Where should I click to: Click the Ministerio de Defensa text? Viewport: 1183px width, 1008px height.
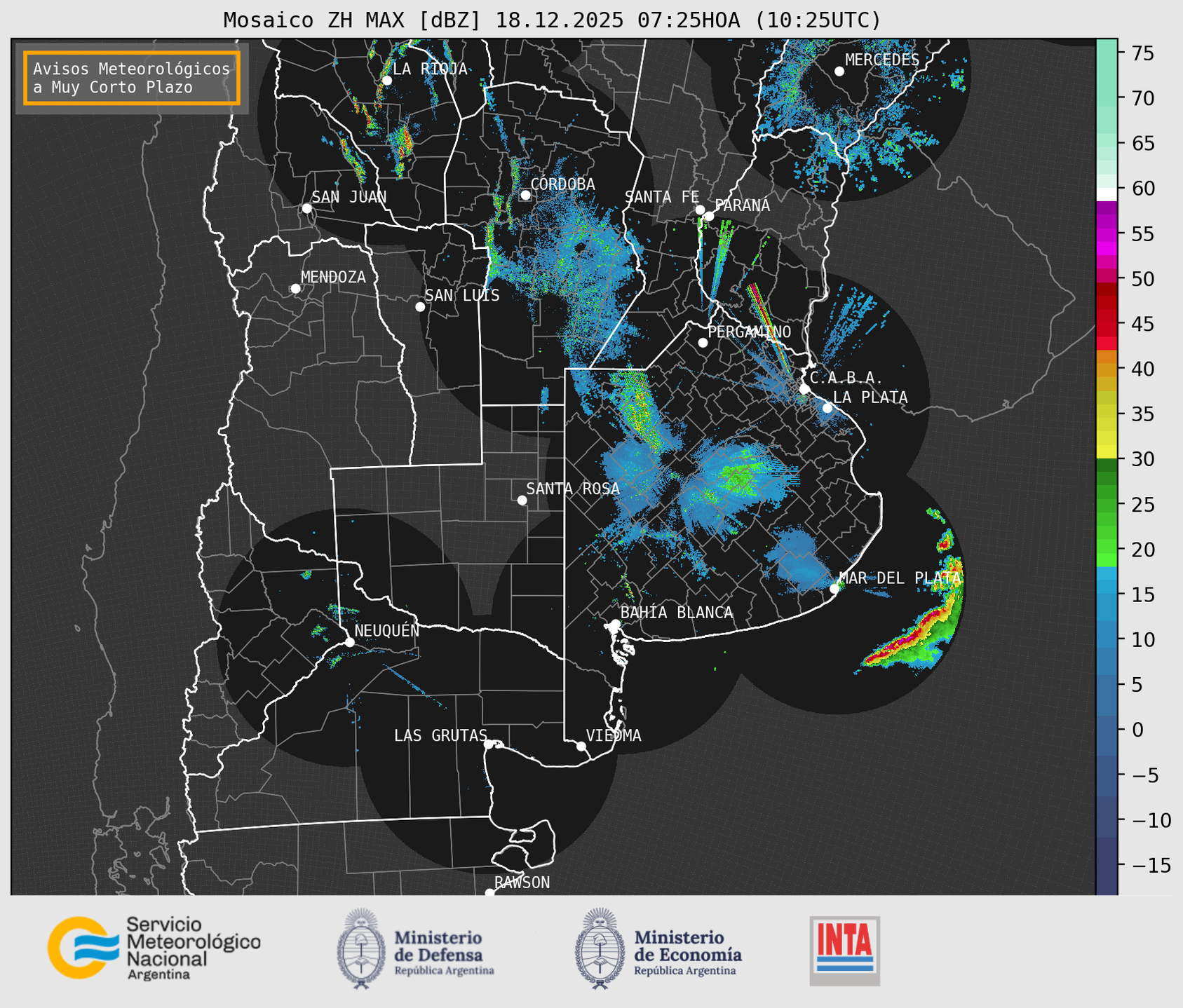point(444,952)
